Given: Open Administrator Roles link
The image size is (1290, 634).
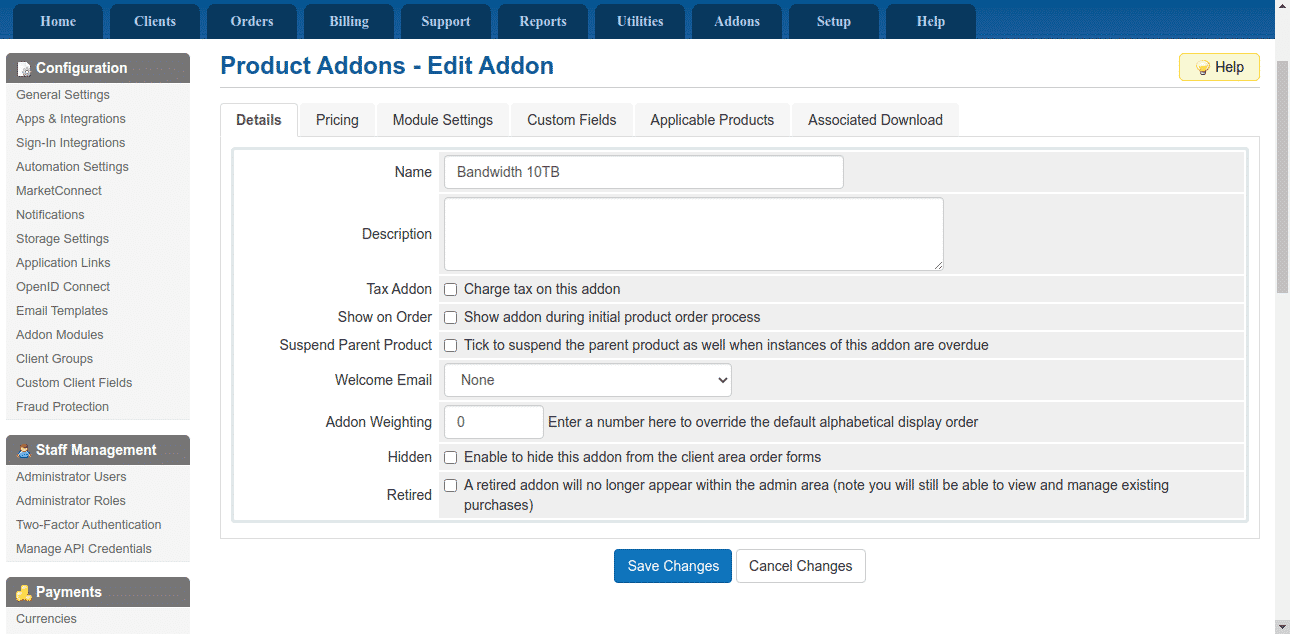Looking at the screenshot, I should coord(71,501).
